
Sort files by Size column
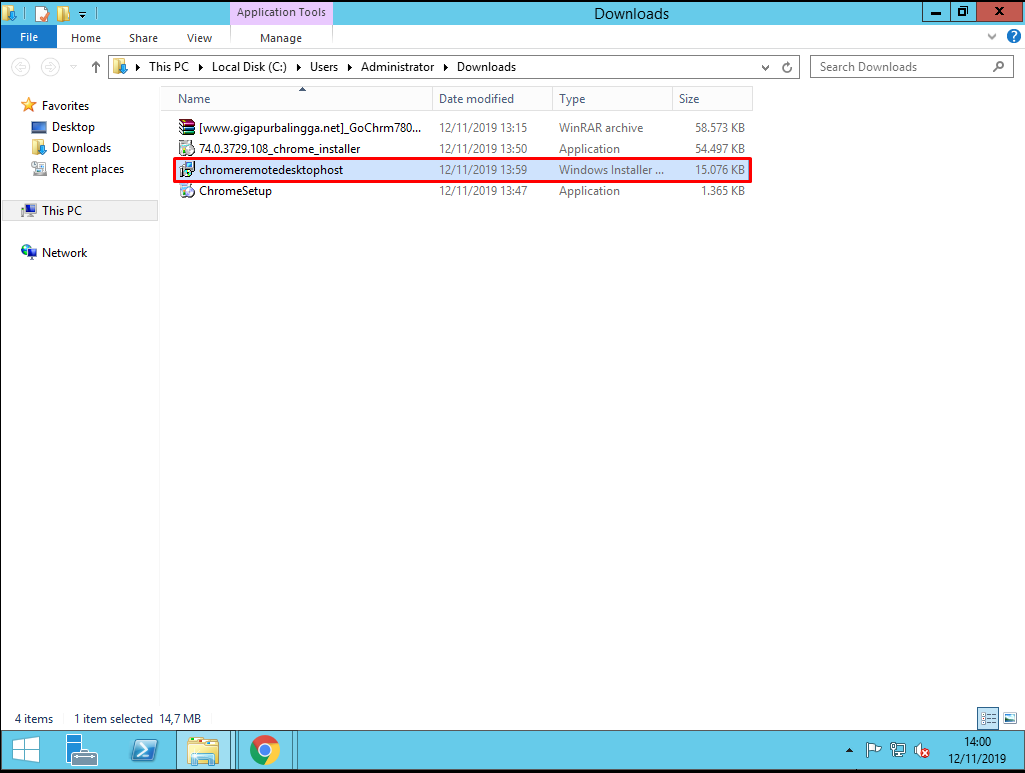(713, 99)
